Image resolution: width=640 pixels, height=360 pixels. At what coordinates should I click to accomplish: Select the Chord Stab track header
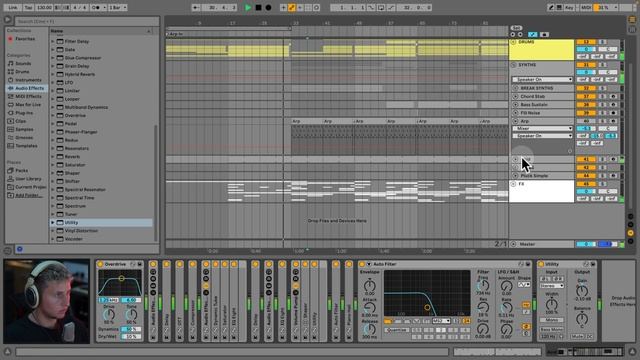[x=542, y=96]
